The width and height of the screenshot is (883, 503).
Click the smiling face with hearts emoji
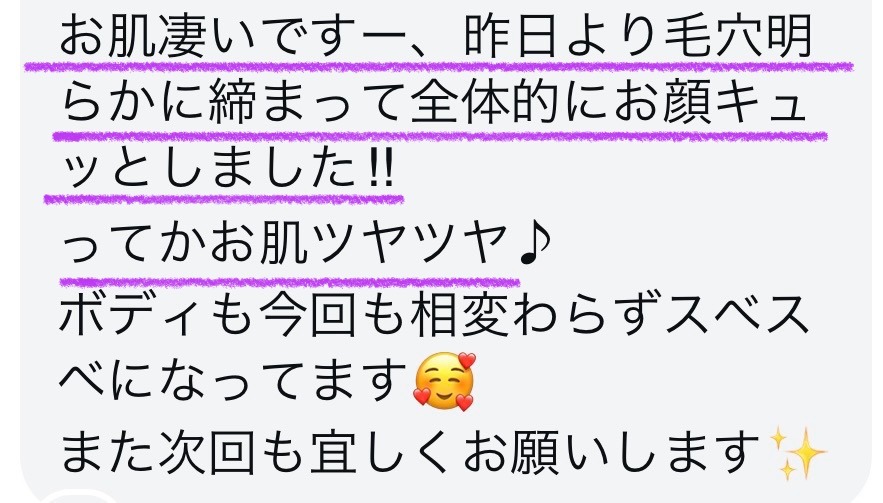444,381
